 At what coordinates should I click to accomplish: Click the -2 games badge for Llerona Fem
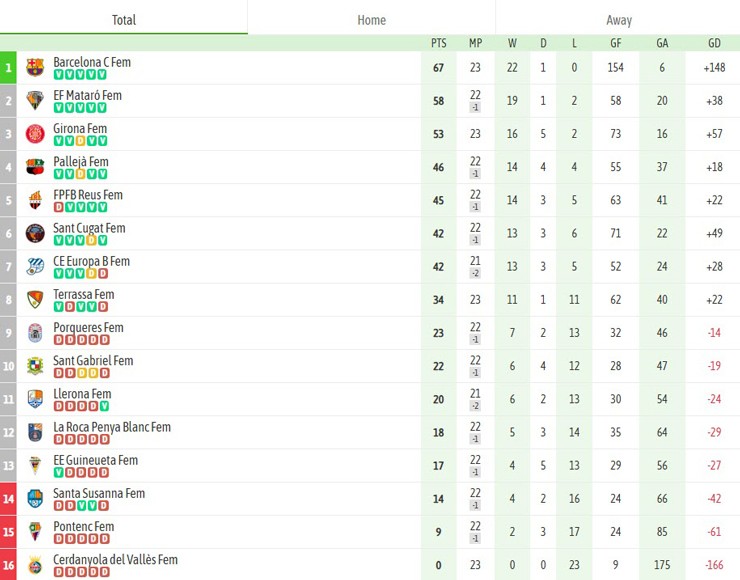coord(475,405)
